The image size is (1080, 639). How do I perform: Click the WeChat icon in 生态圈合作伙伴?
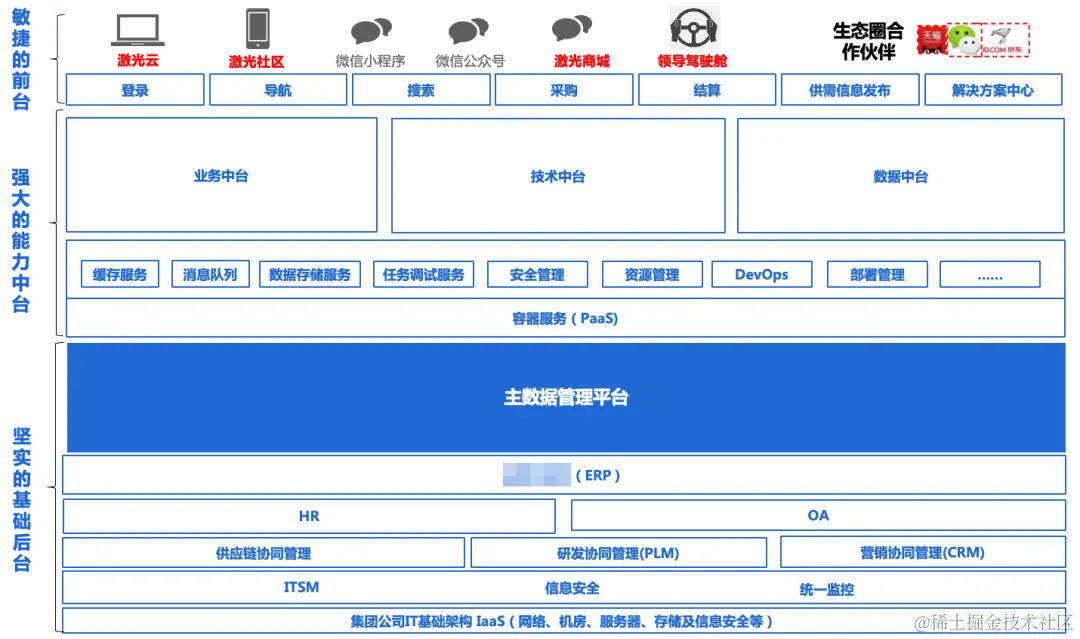click(962, 39)
